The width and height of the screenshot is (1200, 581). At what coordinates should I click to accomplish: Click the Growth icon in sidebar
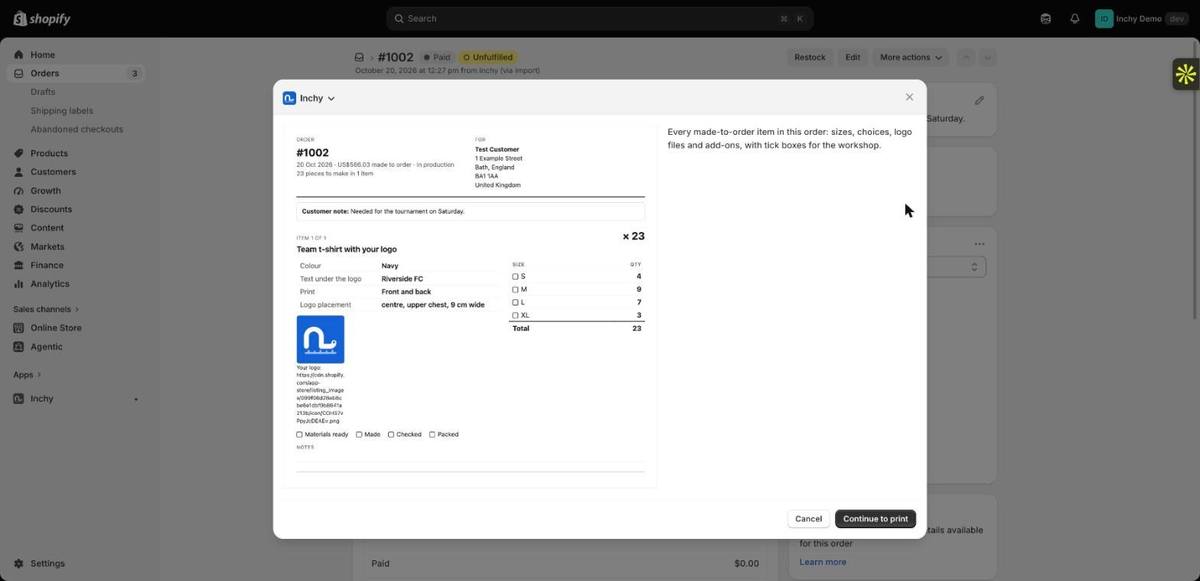[18, 190]
